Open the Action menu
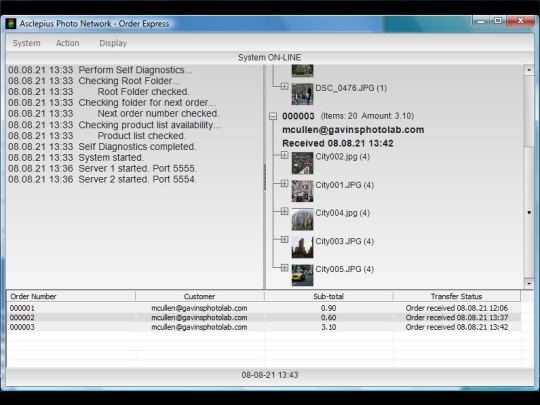This screenshot has height=405, width=540. click(x=68, y=43)
